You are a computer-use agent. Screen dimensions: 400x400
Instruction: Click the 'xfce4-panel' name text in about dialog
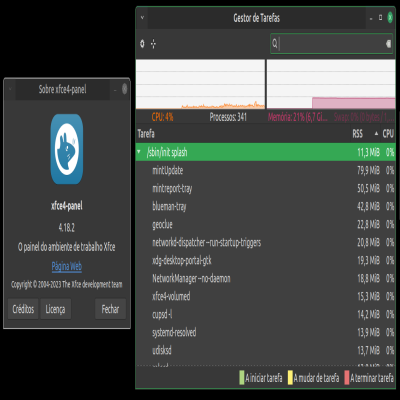(67, 206)
